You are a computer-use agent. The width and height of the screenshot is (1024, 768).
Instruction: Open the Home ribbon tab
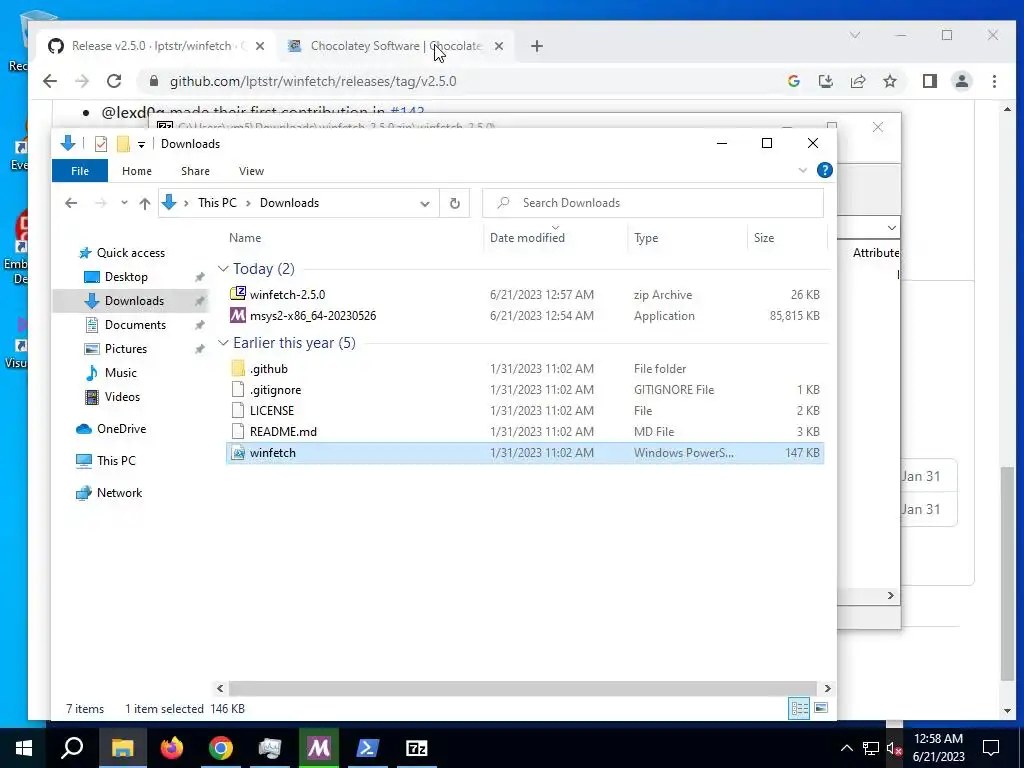(x=136, y=171)
